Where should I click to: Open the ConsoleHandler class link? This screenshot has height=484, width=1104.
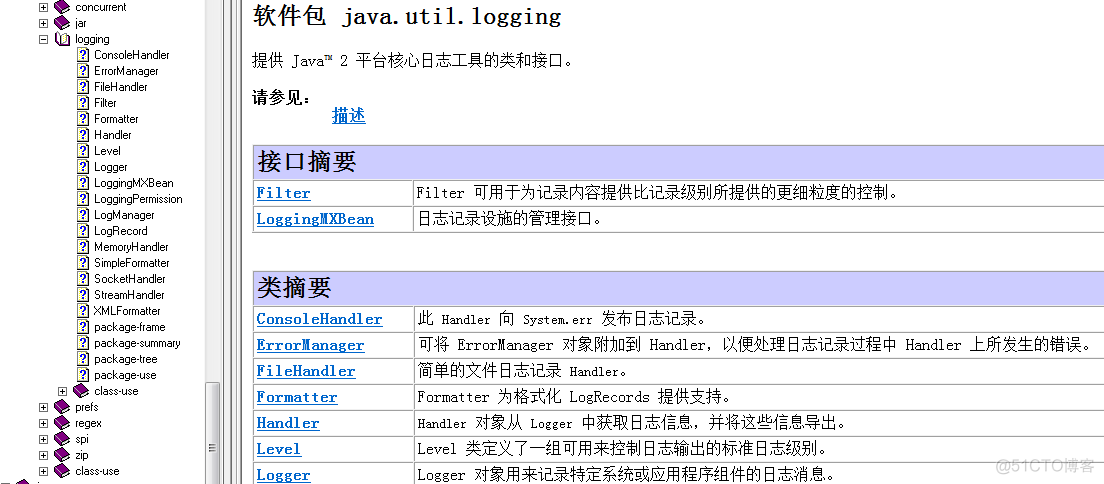(319, 319)
